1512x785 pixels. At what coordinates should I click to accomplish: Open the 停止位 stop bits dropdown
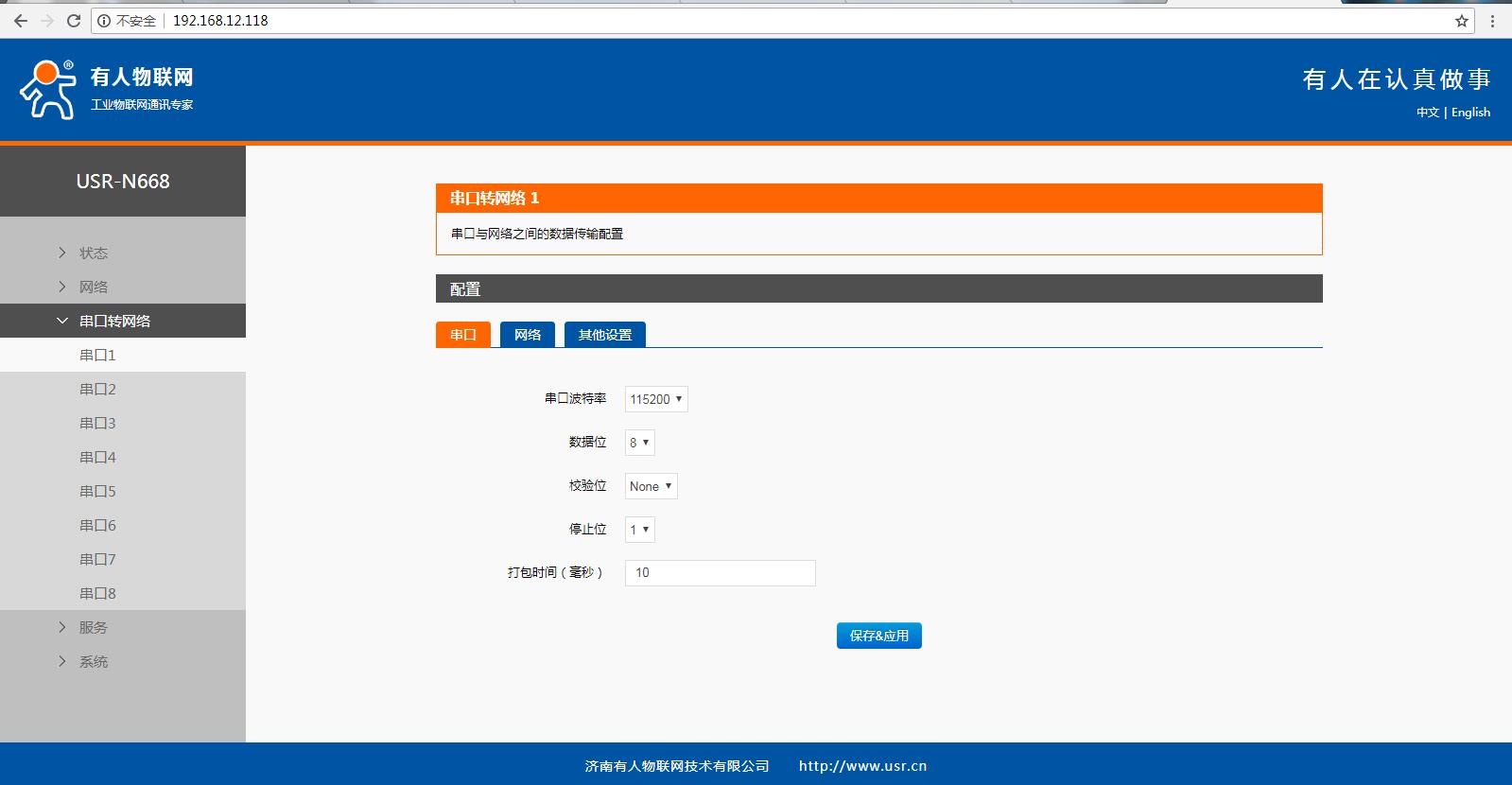(x=639, y=530)
